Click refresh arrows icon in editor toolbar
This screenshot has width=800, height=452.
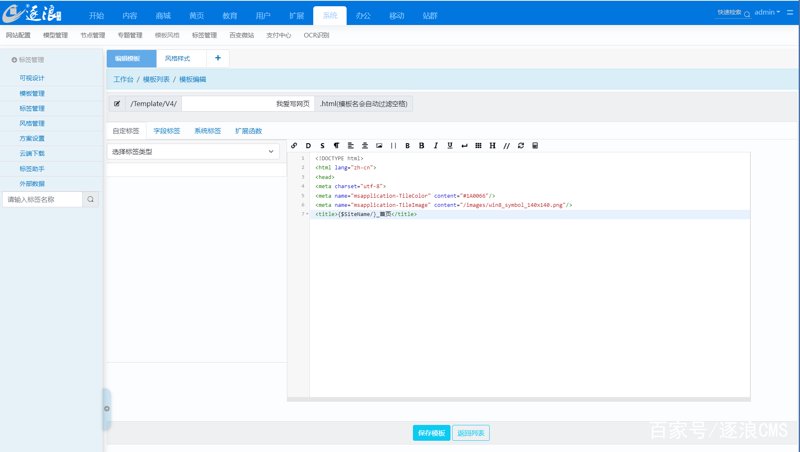(x=521, y=145)
